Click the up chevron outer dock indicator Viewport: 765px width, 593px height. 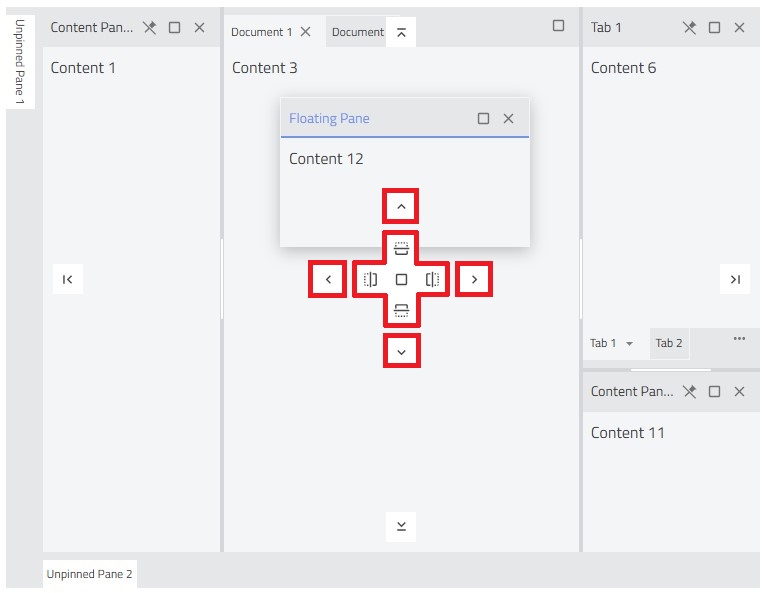pyautogui.click(x=401, y=206)
